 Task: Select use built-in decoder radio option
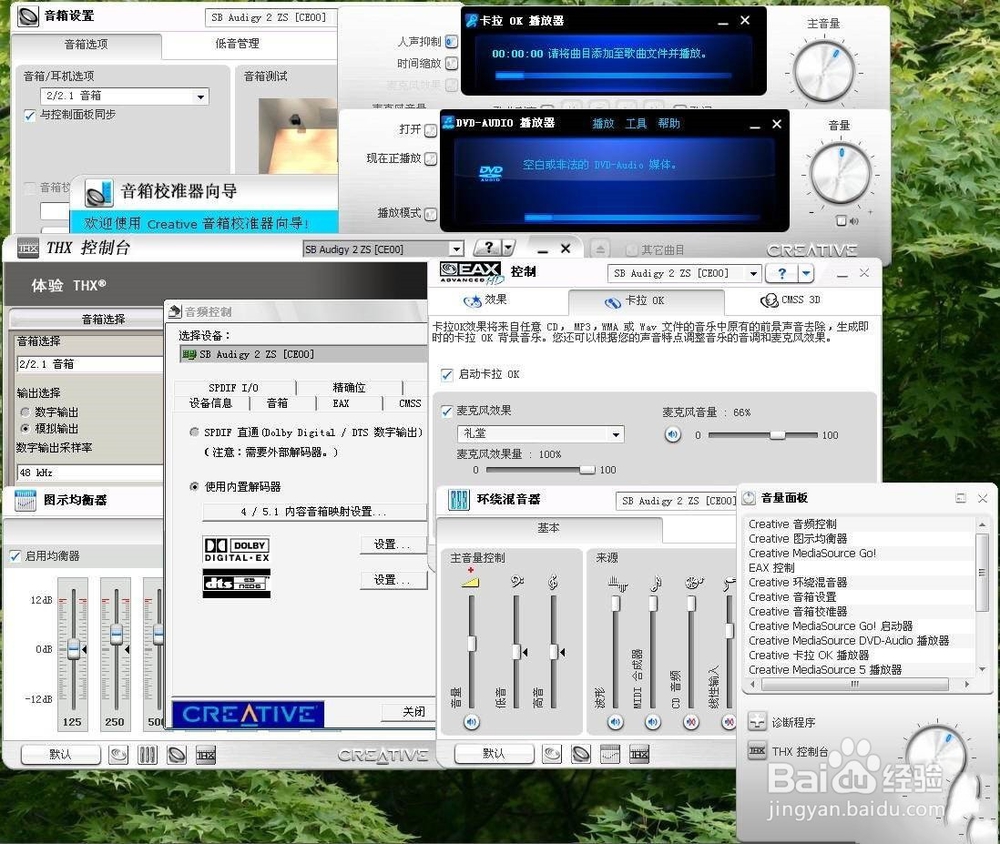pos(194,487)
